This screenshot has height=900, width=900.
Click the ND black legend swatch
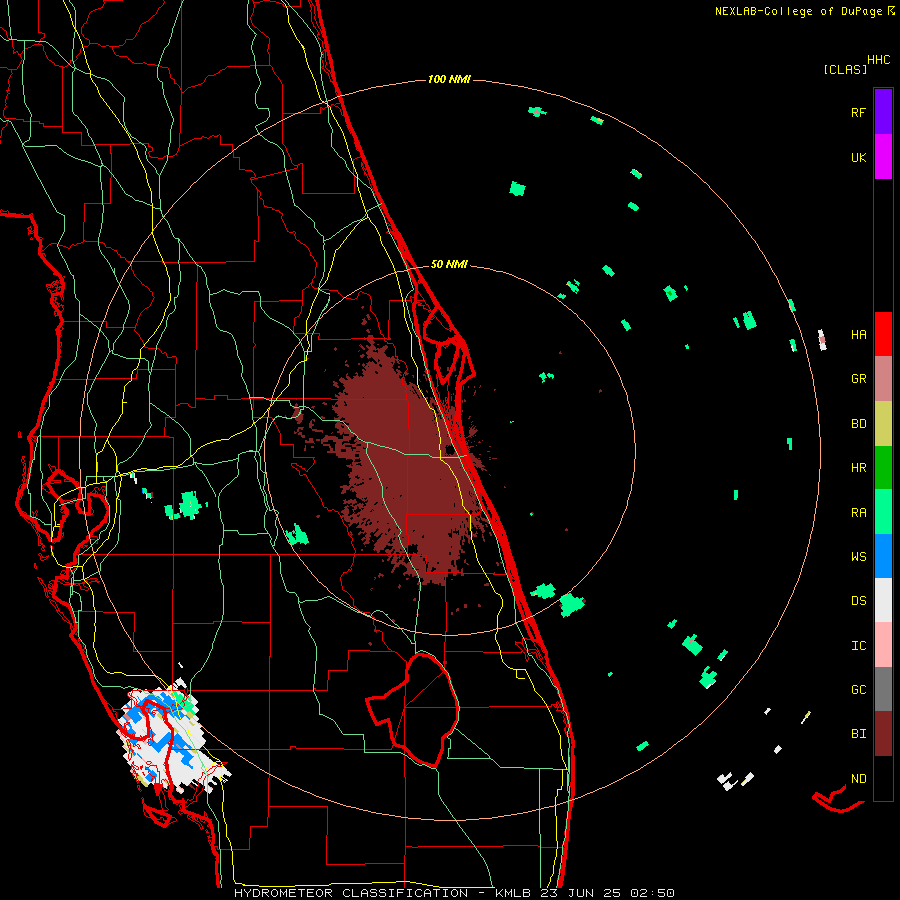pyautogui.click(x=883, y=778)
